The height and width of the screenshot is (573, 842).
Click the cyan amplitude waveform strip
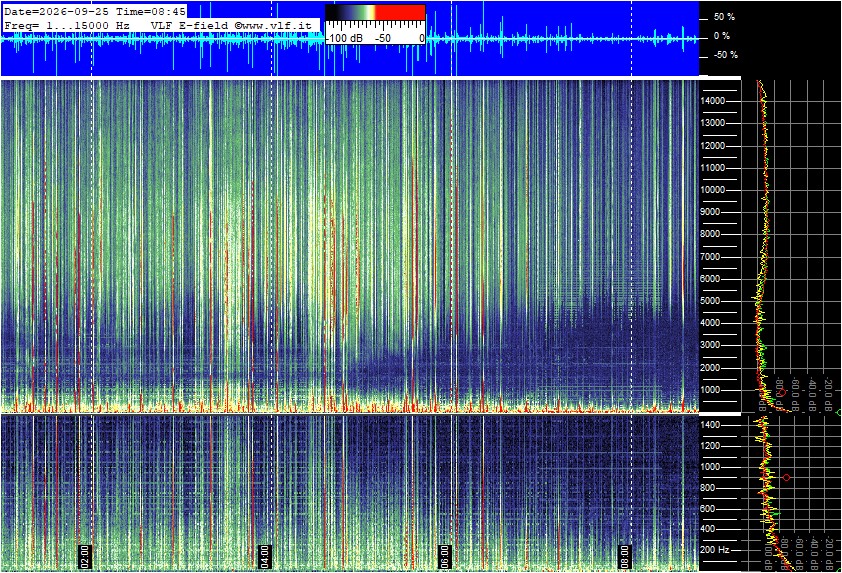point(349,38)
